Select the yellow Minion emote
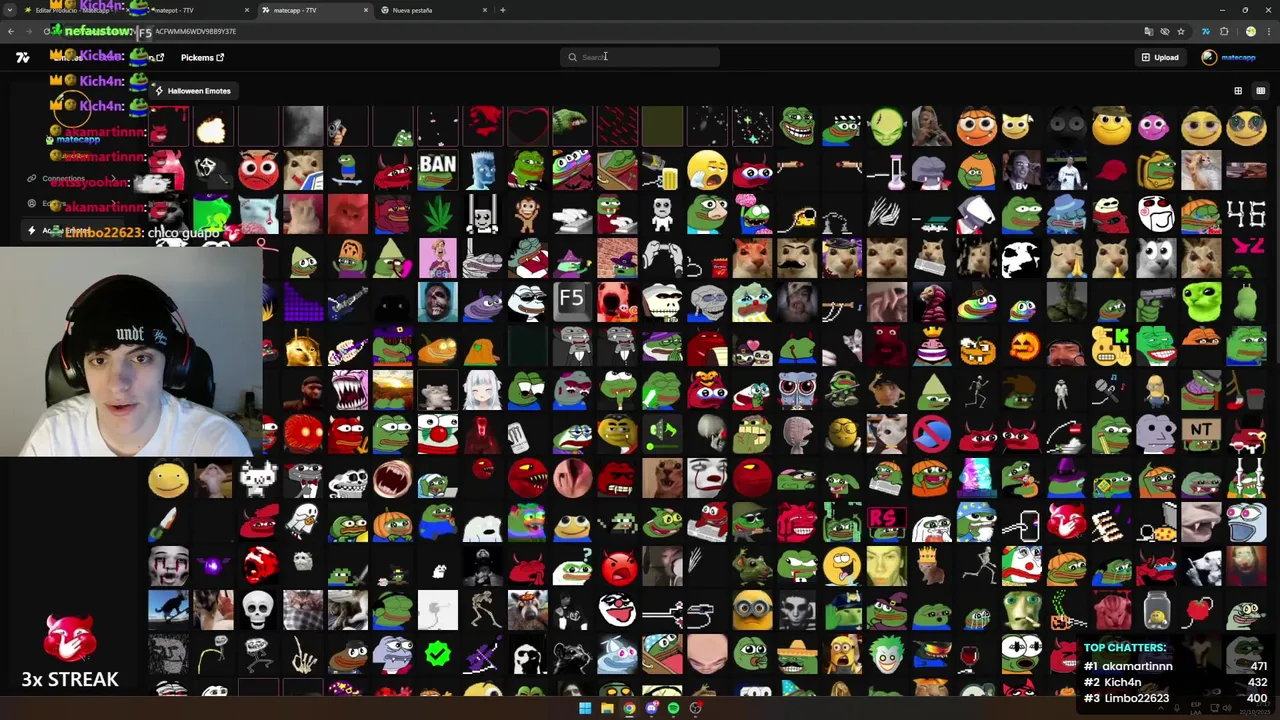Image resolution: width=1280 pixels, height=720 pixels. point(752,609)
